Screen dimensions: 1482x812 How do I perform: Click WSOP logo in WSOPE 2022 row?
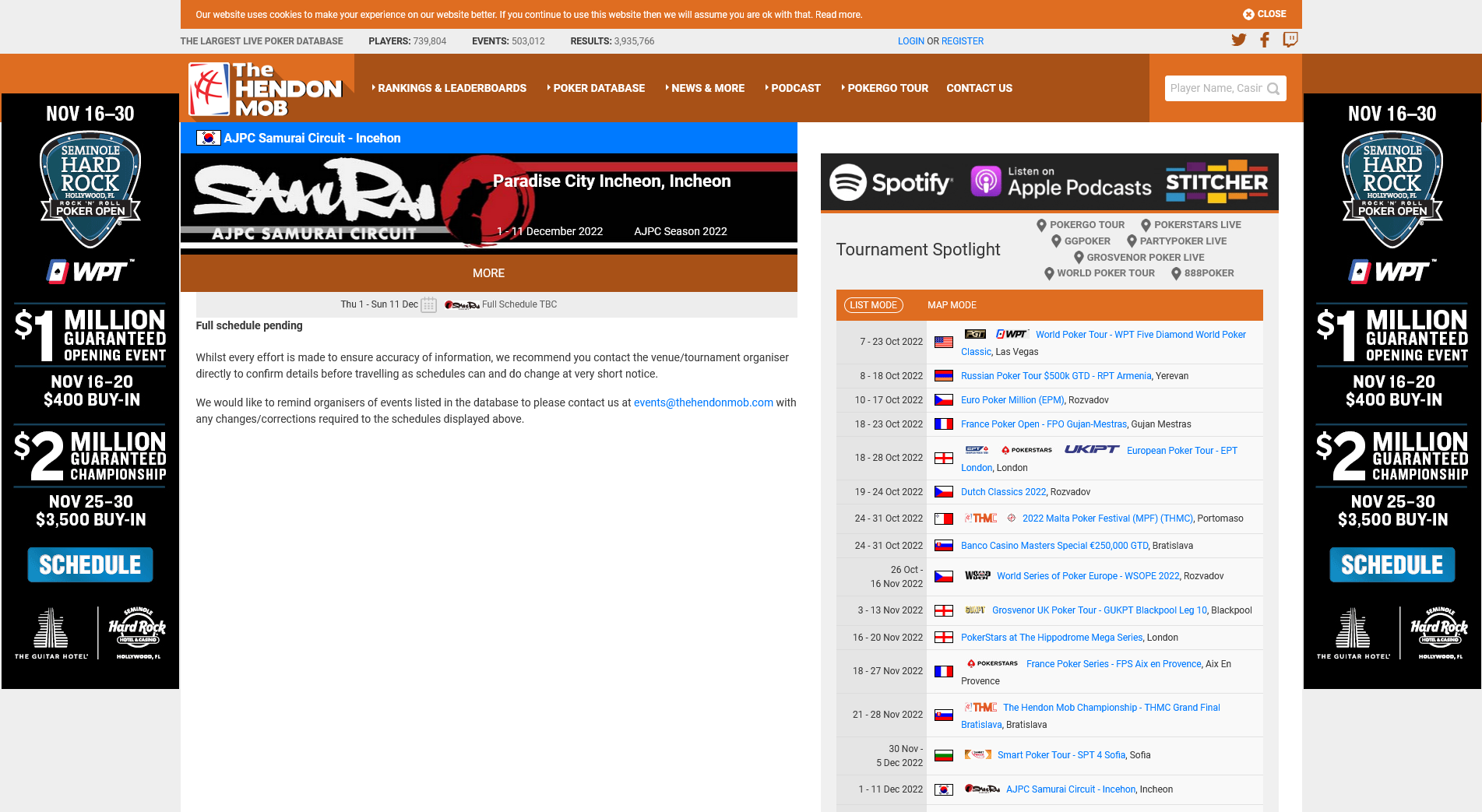[x=977, y=575]
